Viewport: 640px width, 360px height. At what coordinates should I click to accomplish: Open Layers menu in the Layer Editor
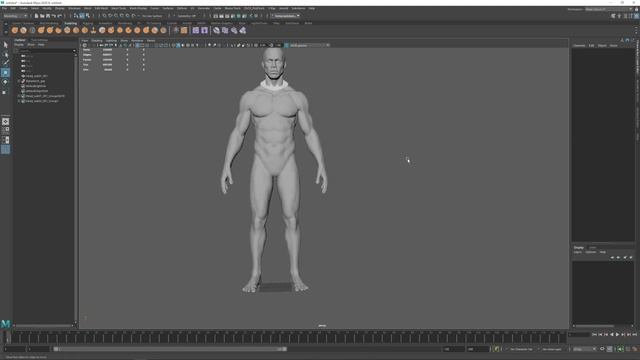point(578,252)
